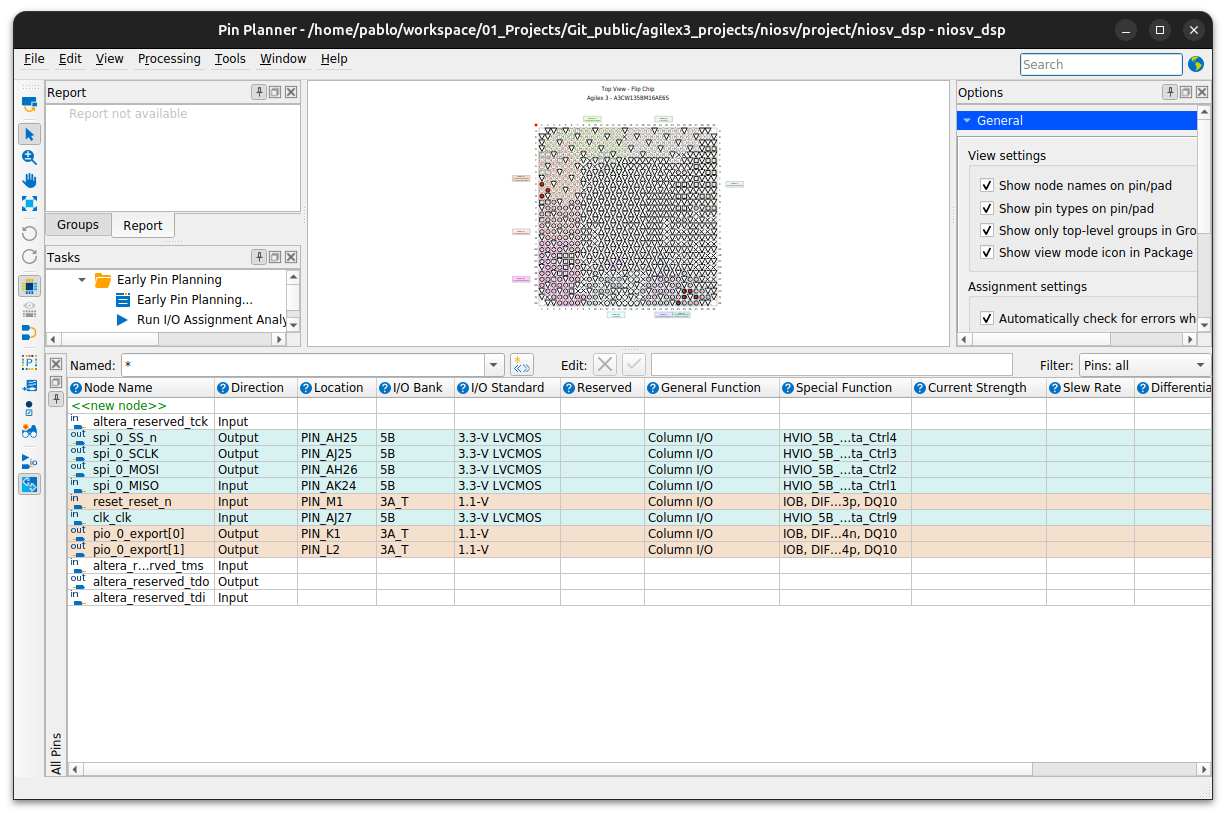The width and height of the screenshot is (1226, 816).
Task: Click the globe icon beside search box
Action: coord(1196,64)
